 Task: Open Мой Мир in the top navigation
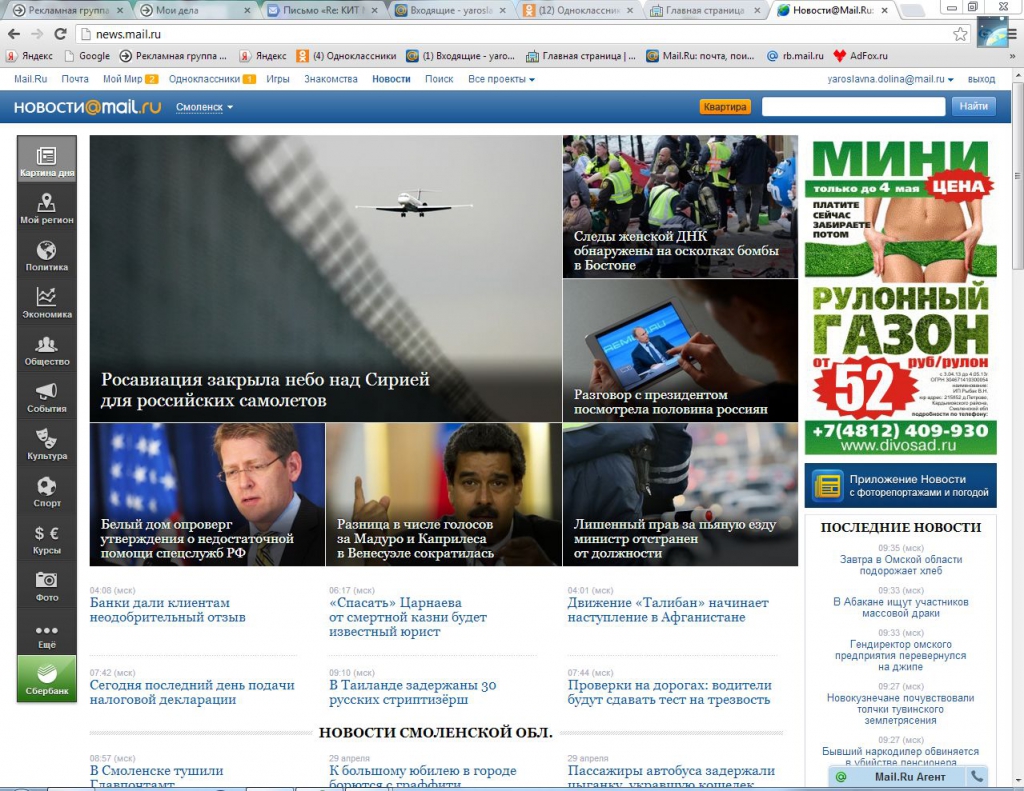click(x=130, y=79)
